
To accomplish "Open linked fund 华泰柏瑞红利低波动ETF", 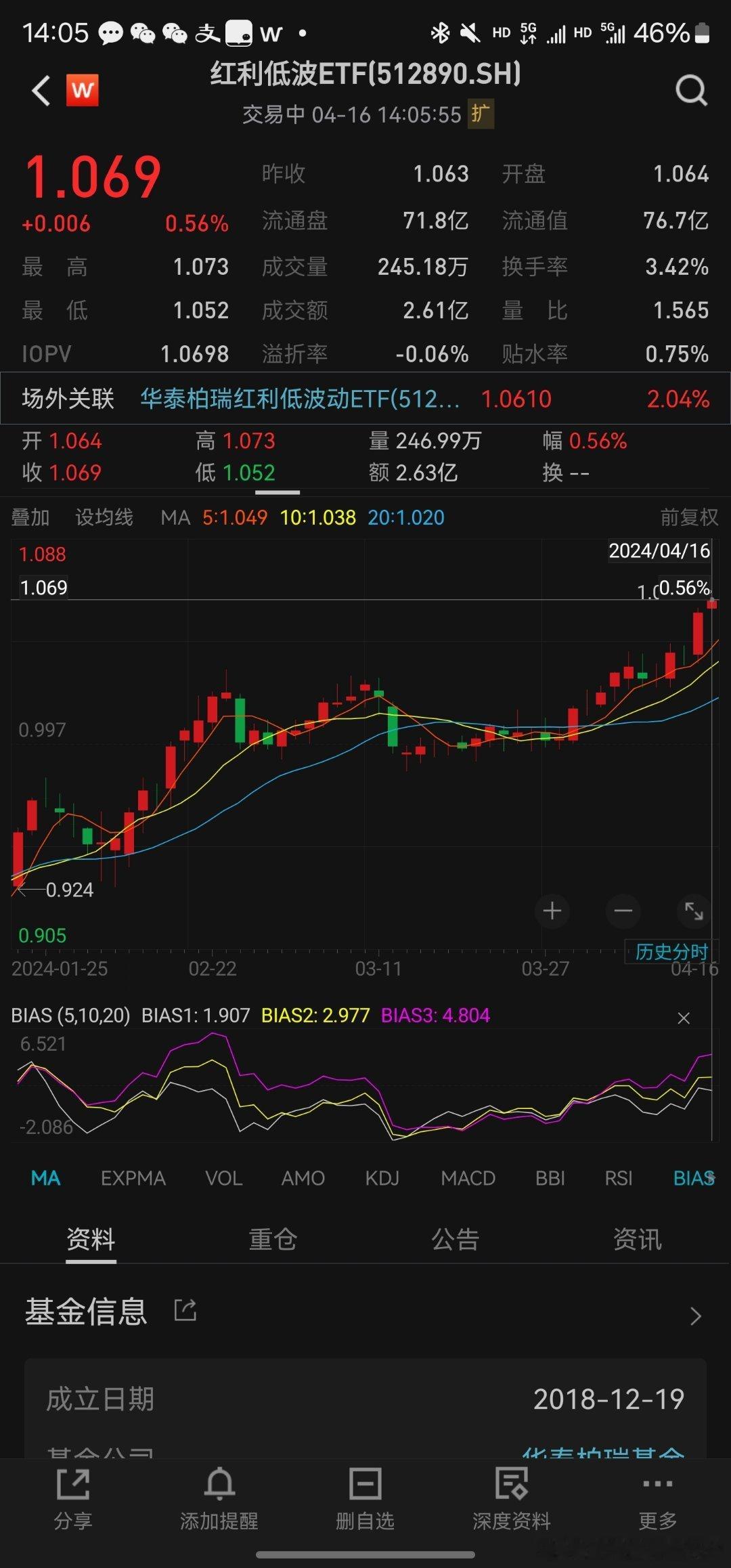I will tap(300, 399).
